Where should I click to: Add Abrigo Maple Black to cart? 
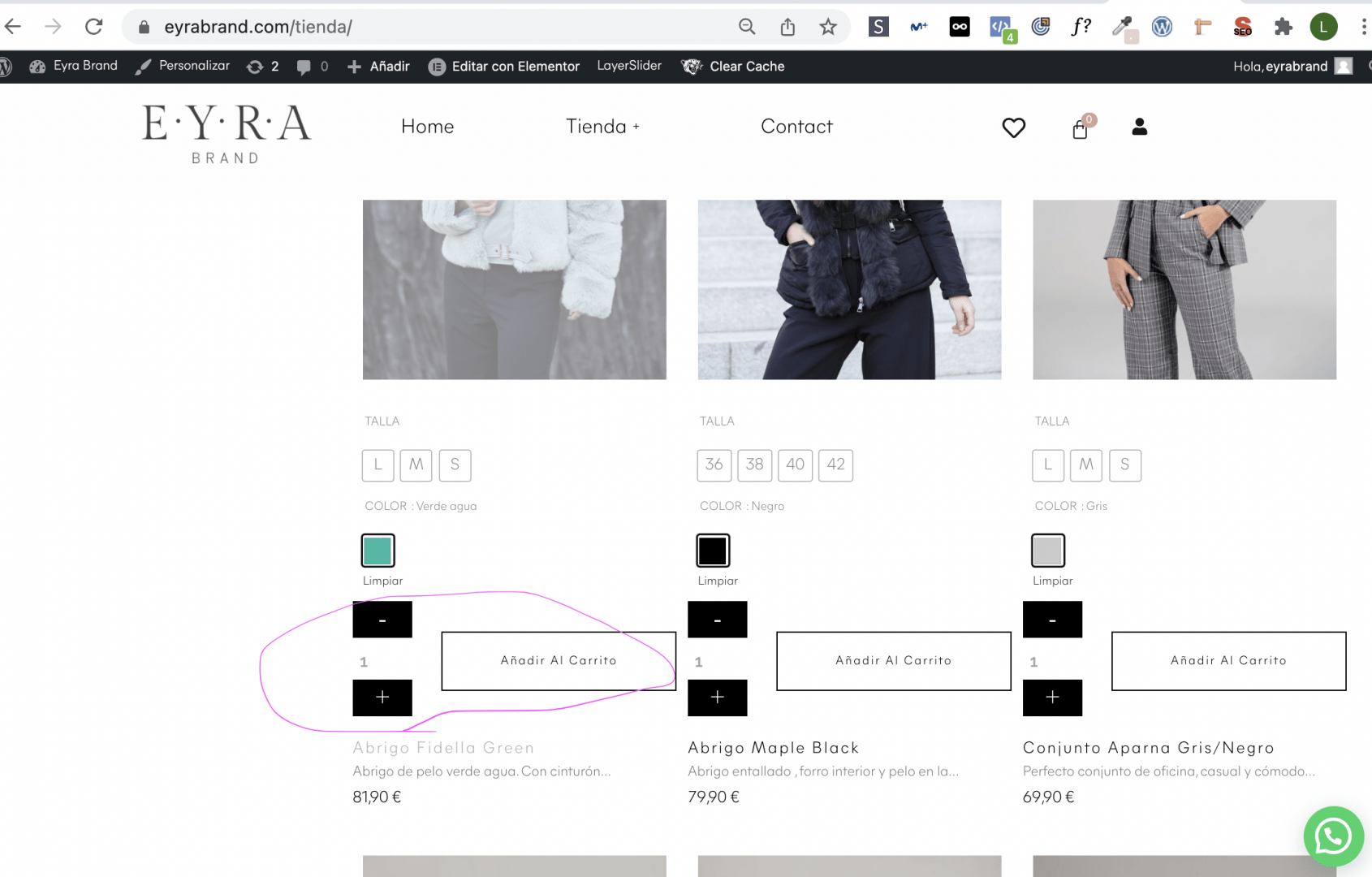tap(894, 661)
